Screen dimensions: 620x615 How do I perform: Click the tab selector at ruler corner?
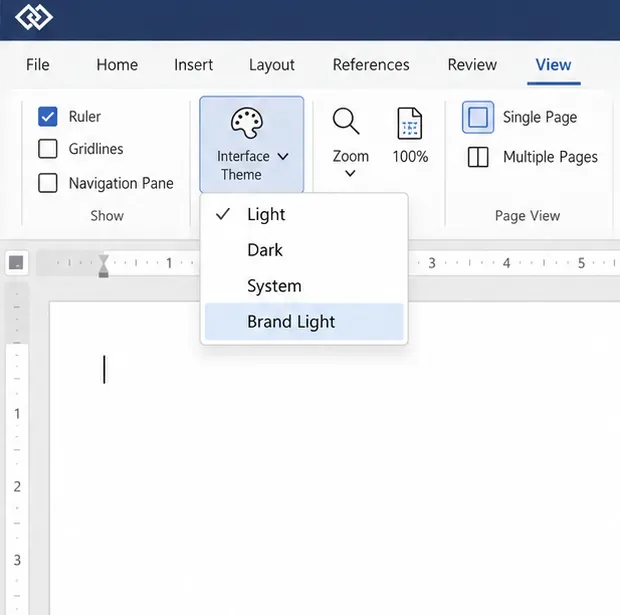click(16, 262)
